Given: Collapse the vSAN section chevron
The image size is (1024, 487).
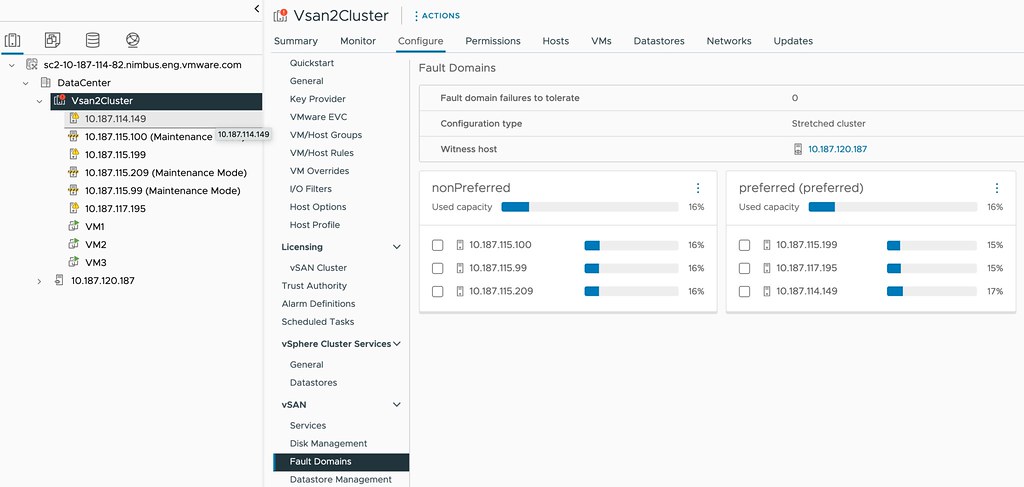Looking at the screenshot, I should [396, 405].
